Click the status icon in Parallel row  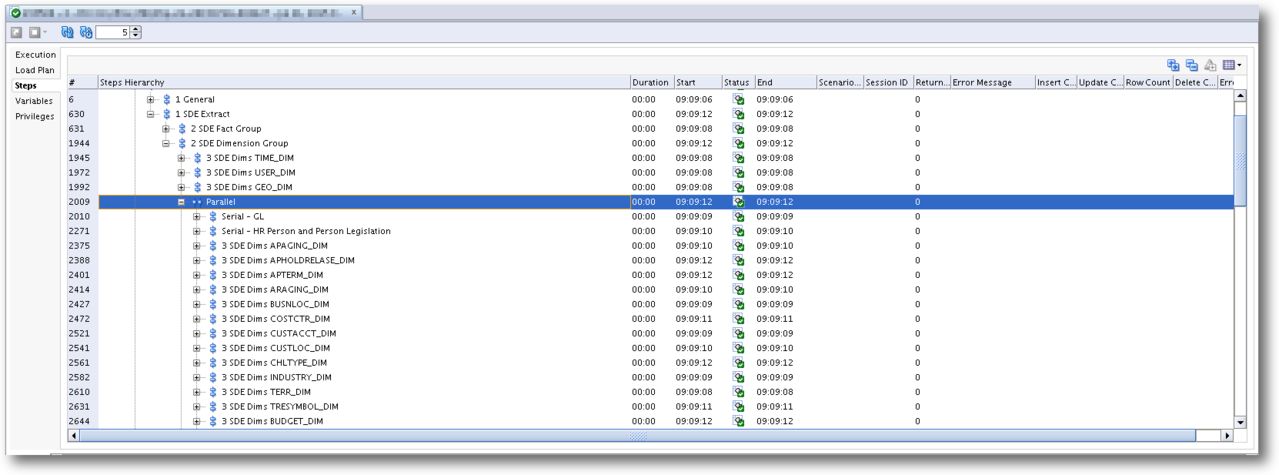point(738,202)
